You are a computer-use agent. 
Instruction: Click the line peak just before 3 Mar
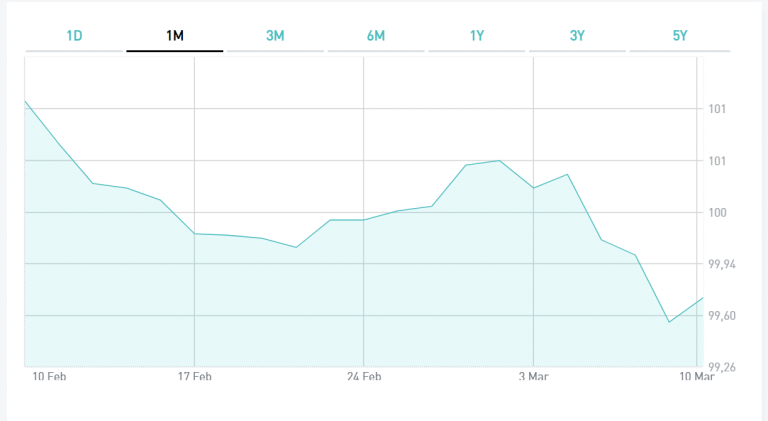pyautogui.click(x=500, y=160)
